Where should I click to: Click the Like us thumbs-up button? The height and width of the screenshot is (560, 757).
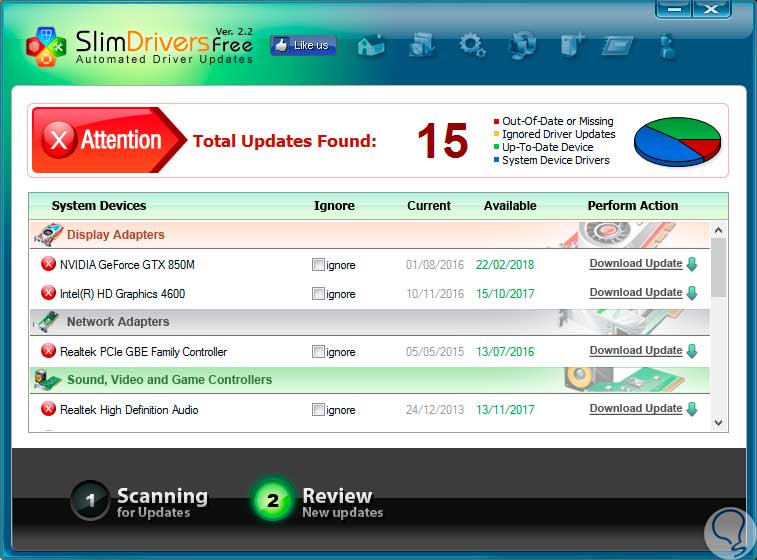pyautogui.click(x=303, y=45)
